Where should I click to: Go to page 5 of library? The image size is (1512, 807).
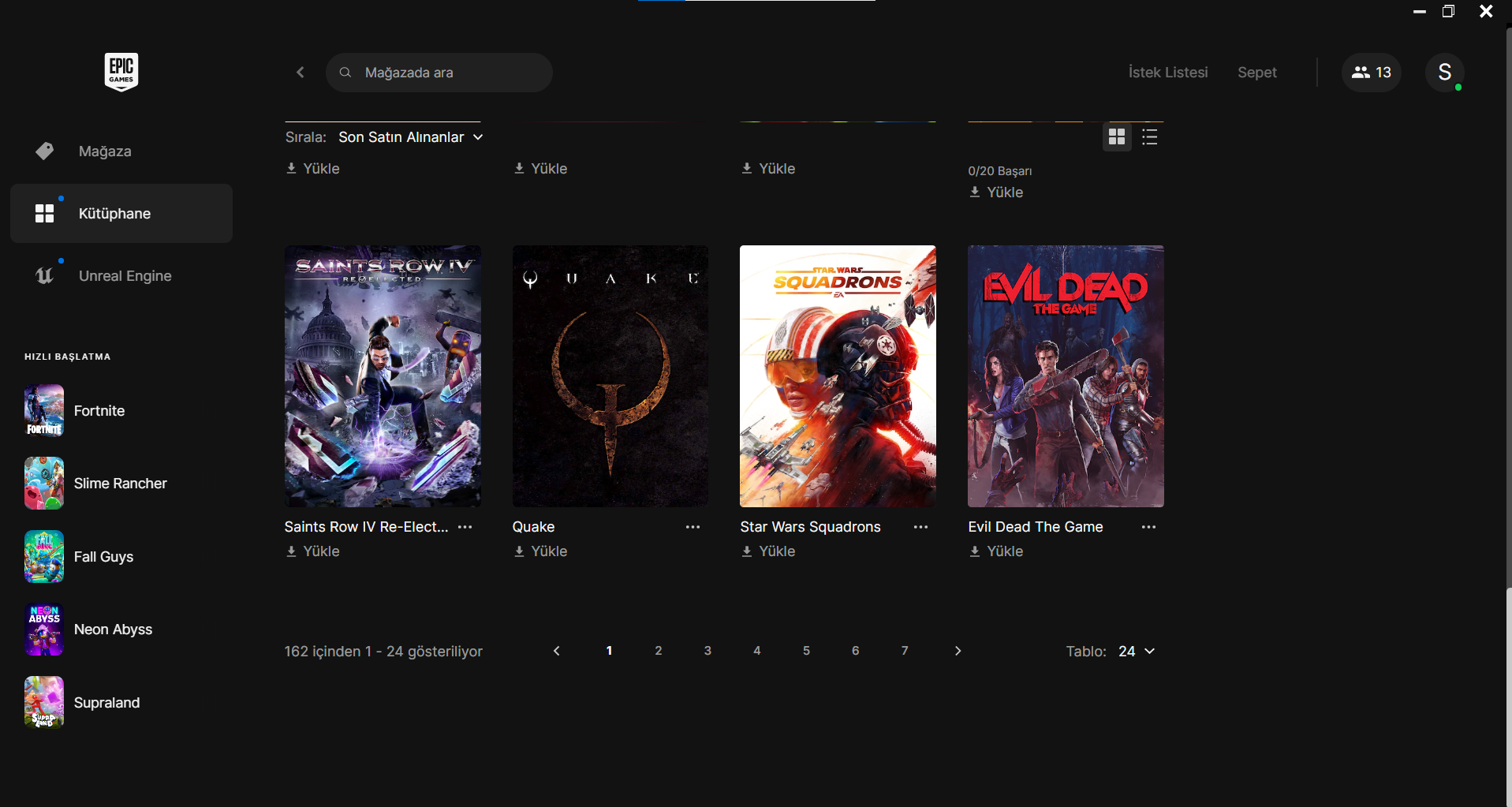tap(806, 651)
